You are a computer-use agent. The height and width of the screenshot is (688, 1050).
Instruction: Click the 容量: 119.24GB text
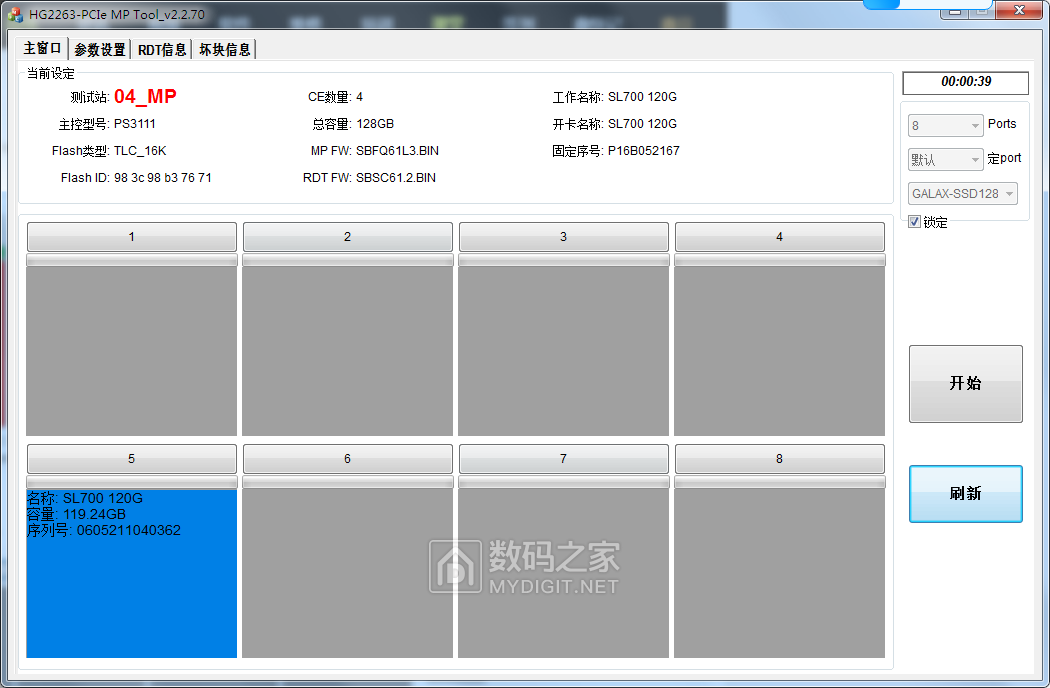[76, 514]
